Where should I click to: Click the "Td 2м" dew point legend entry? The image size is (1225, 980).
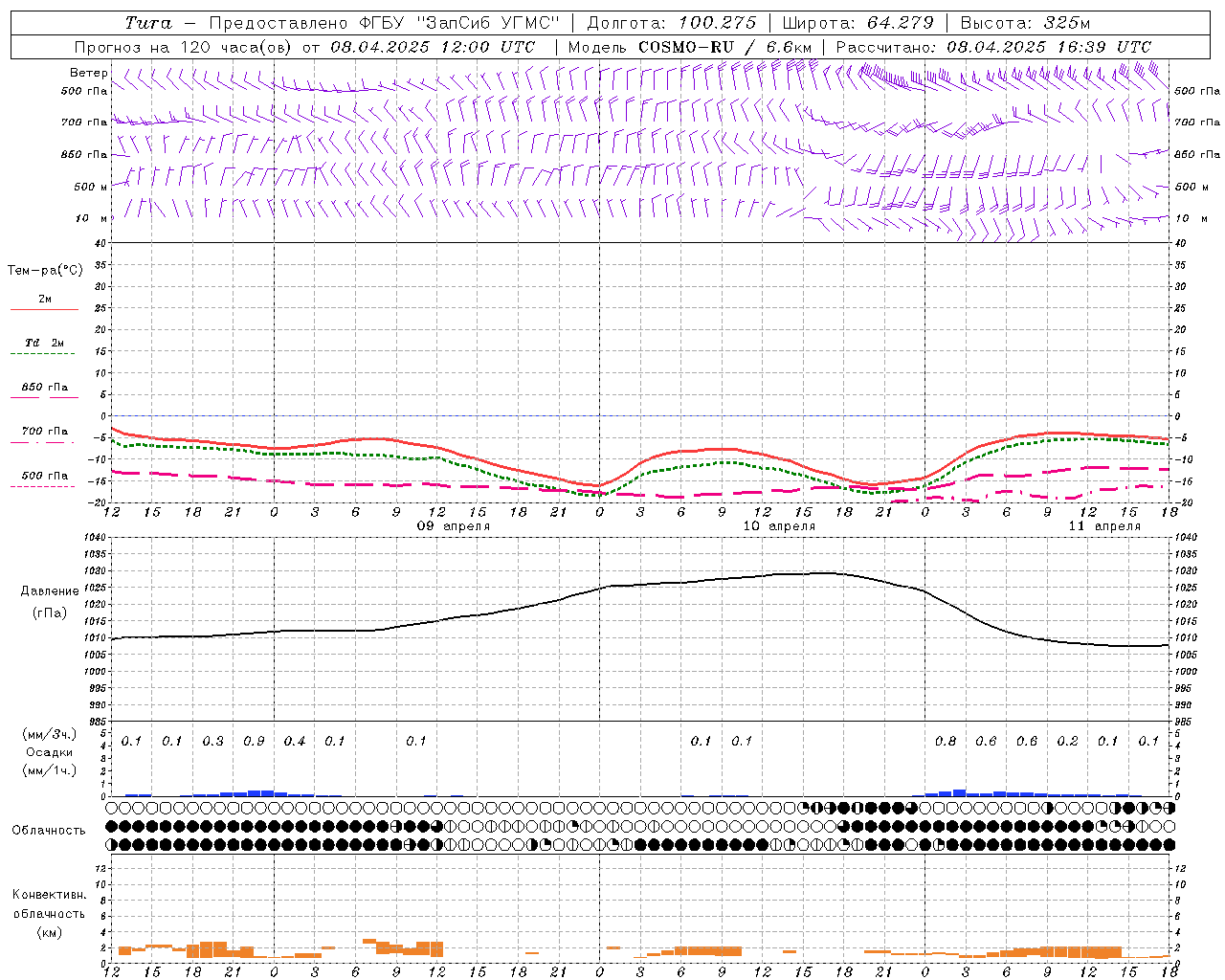click(x=44, y=343)
